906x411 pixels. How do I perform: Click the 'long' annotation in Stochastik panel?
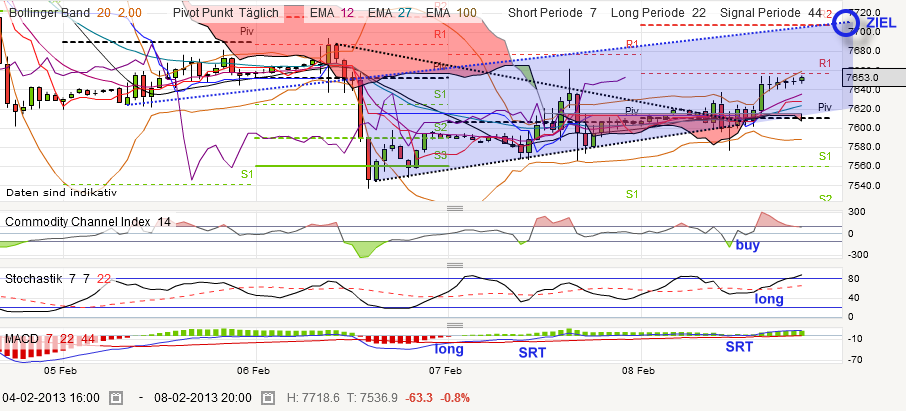(x=769, y=299)
